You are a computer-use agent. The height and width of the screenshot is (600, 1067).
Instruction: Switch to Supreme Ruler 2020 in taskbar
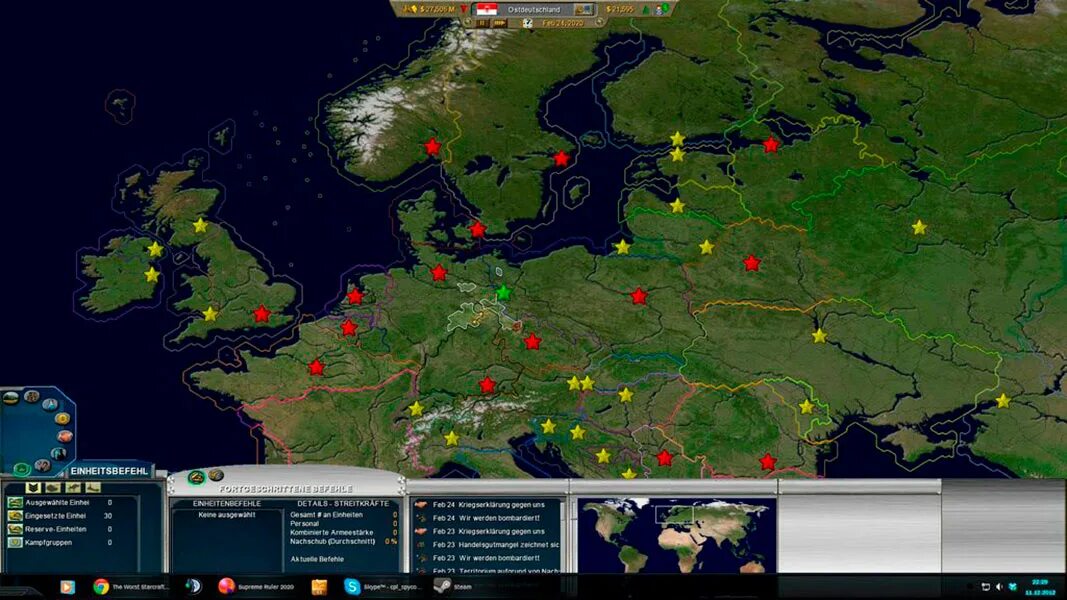tap(256, 587)
